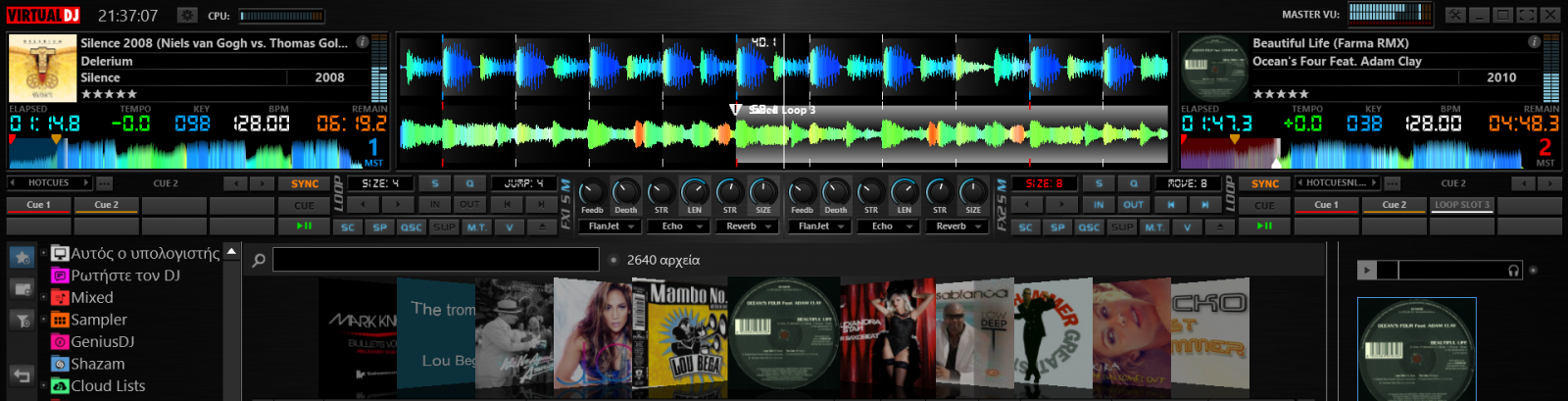Toggle SYNC on deck 1
The image size is (1568, 401).
tap(305, 183)
